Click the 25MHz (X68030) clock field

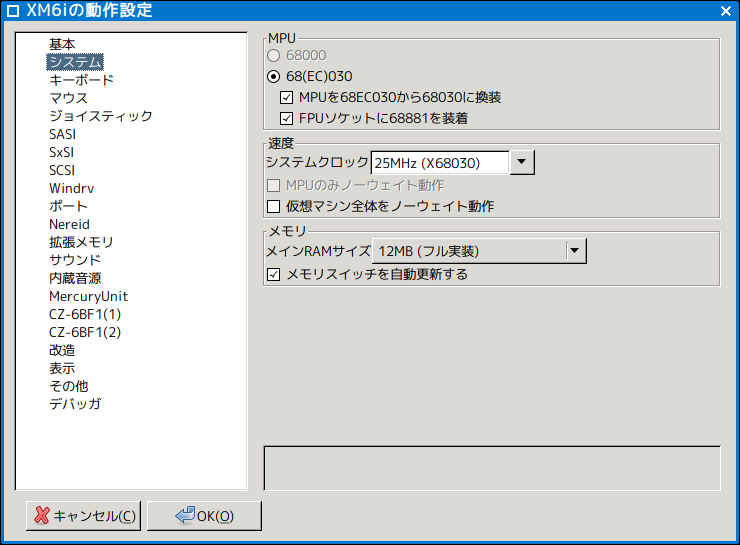pos(440,163)
